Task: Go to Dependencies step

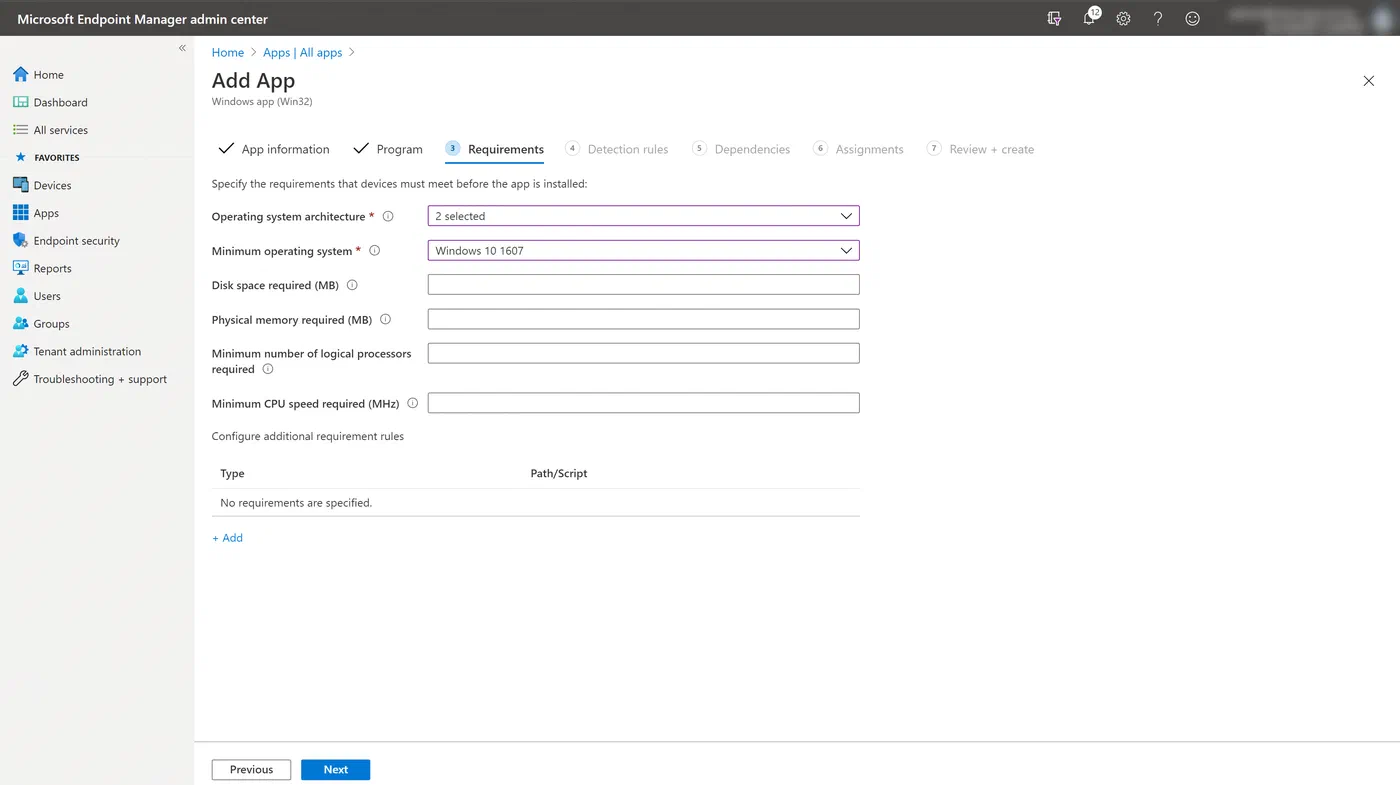Action: coord(741,149)
